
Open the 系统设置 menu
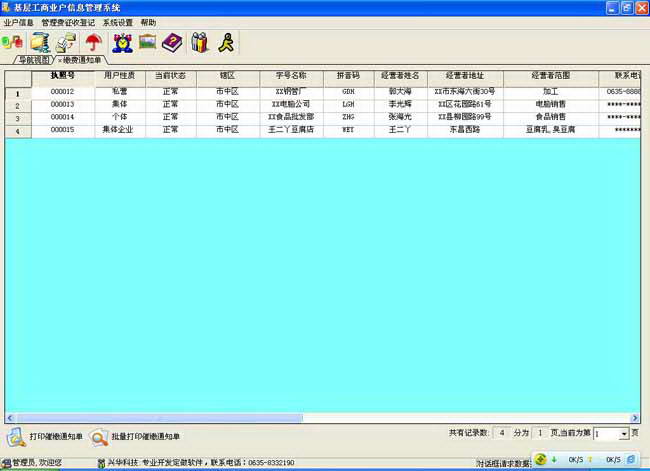point(118,23)
